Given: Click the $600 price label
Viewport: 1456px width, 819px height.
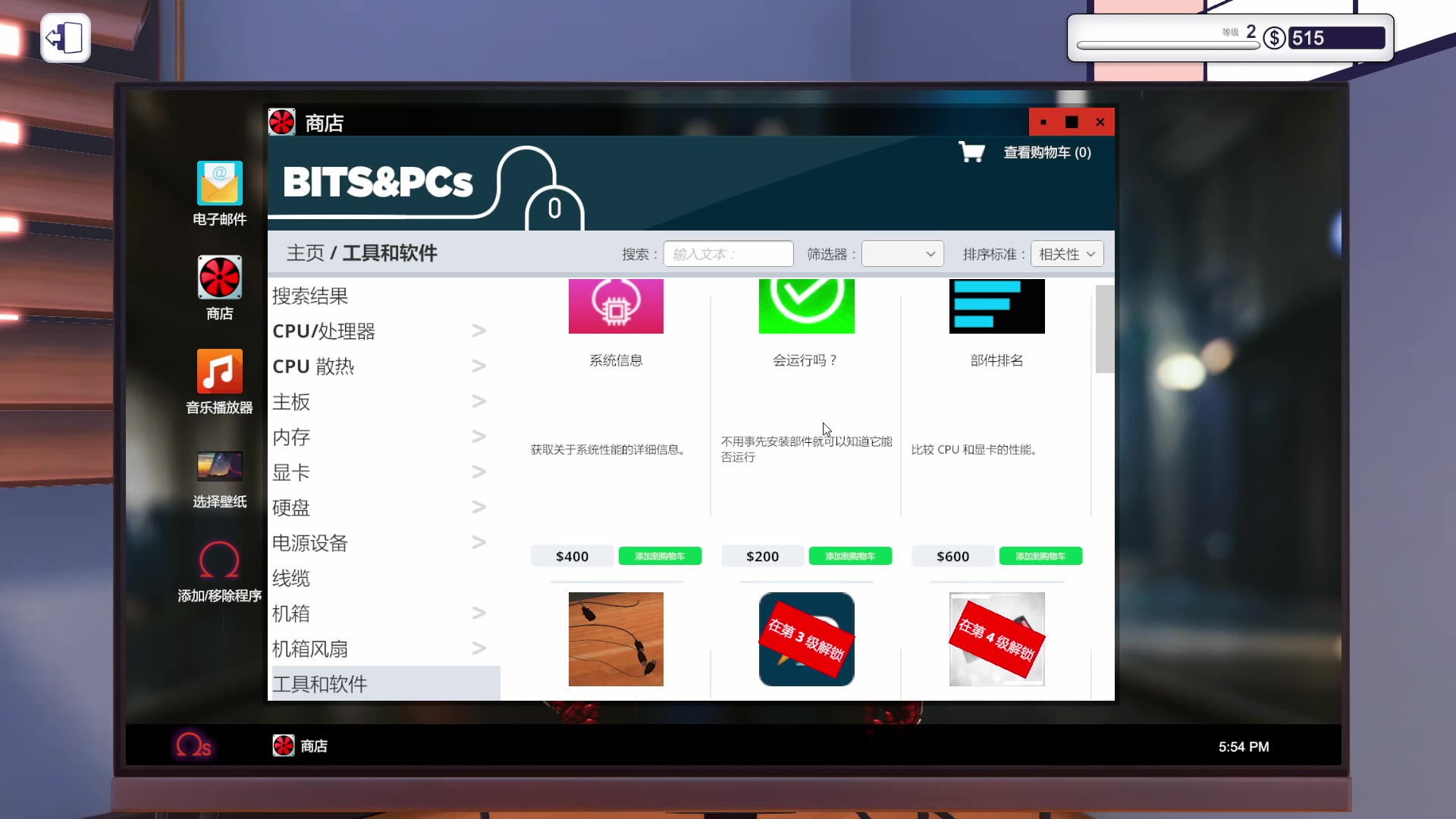Looking at the screenshot, I should [x=952, y=556].
